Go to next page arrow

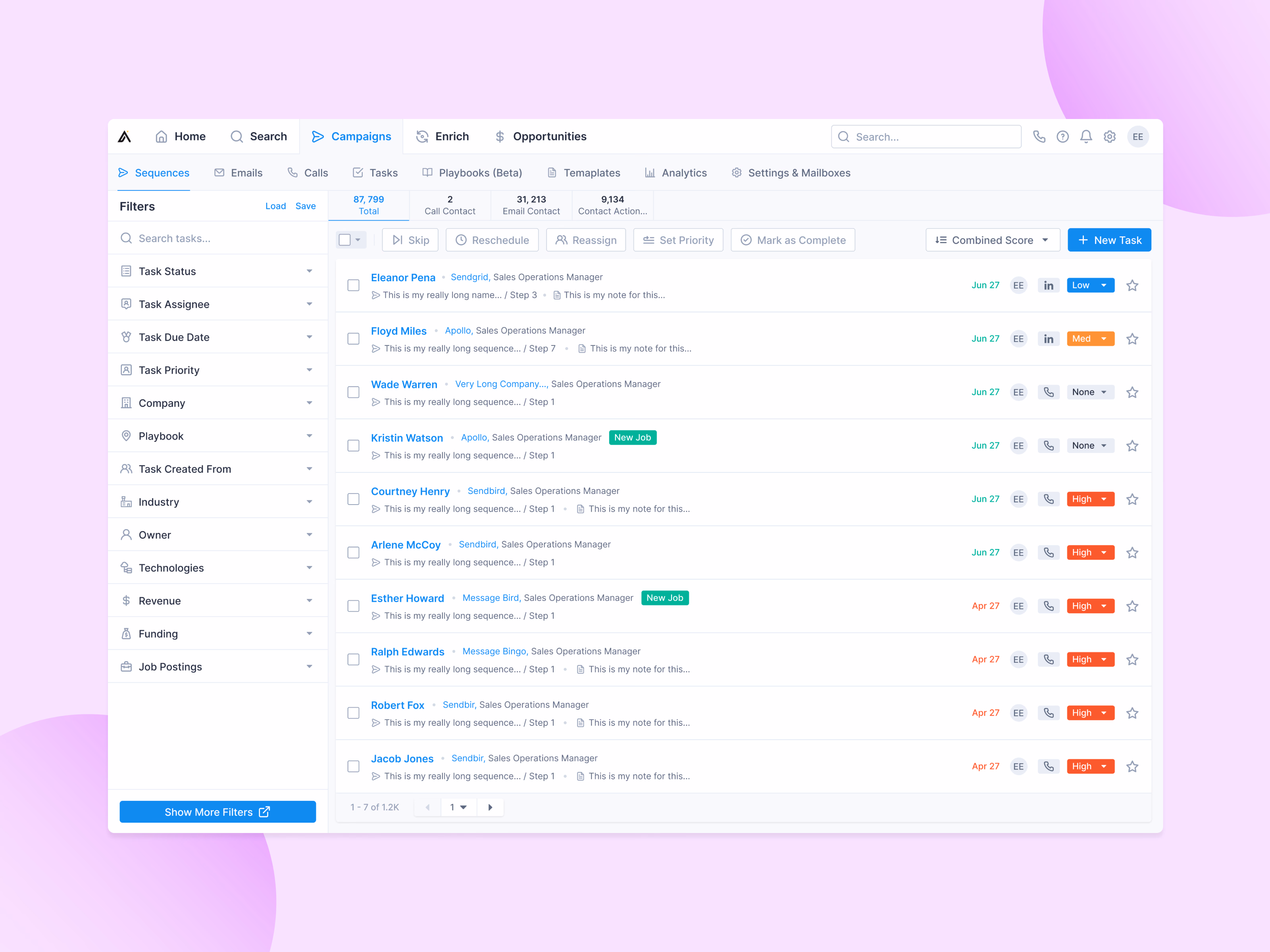[490, 807]
